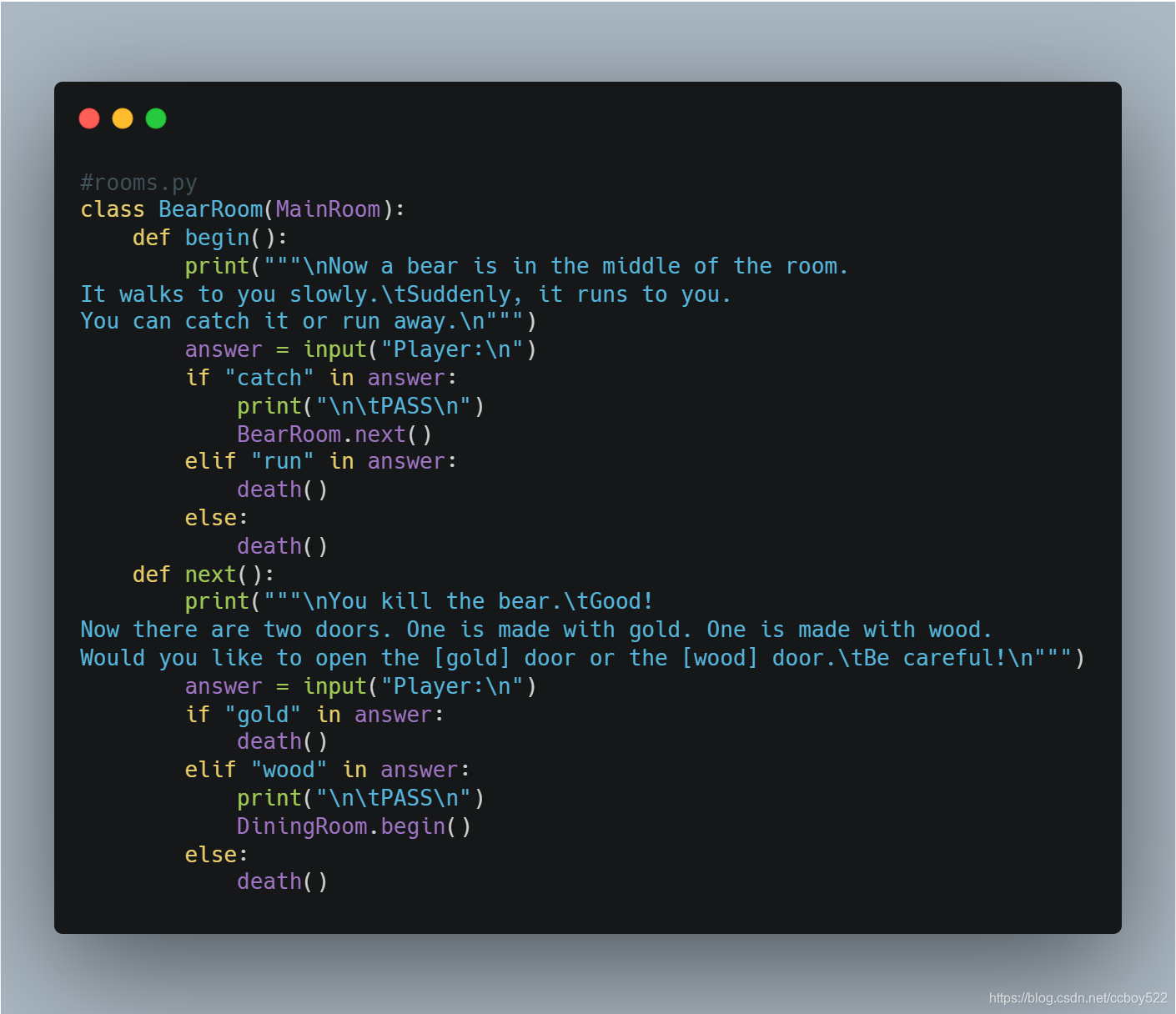Viewport: 1176px width, 1014px height.
Task: Click the BearRoom.next() call
Action: point(334,434)
